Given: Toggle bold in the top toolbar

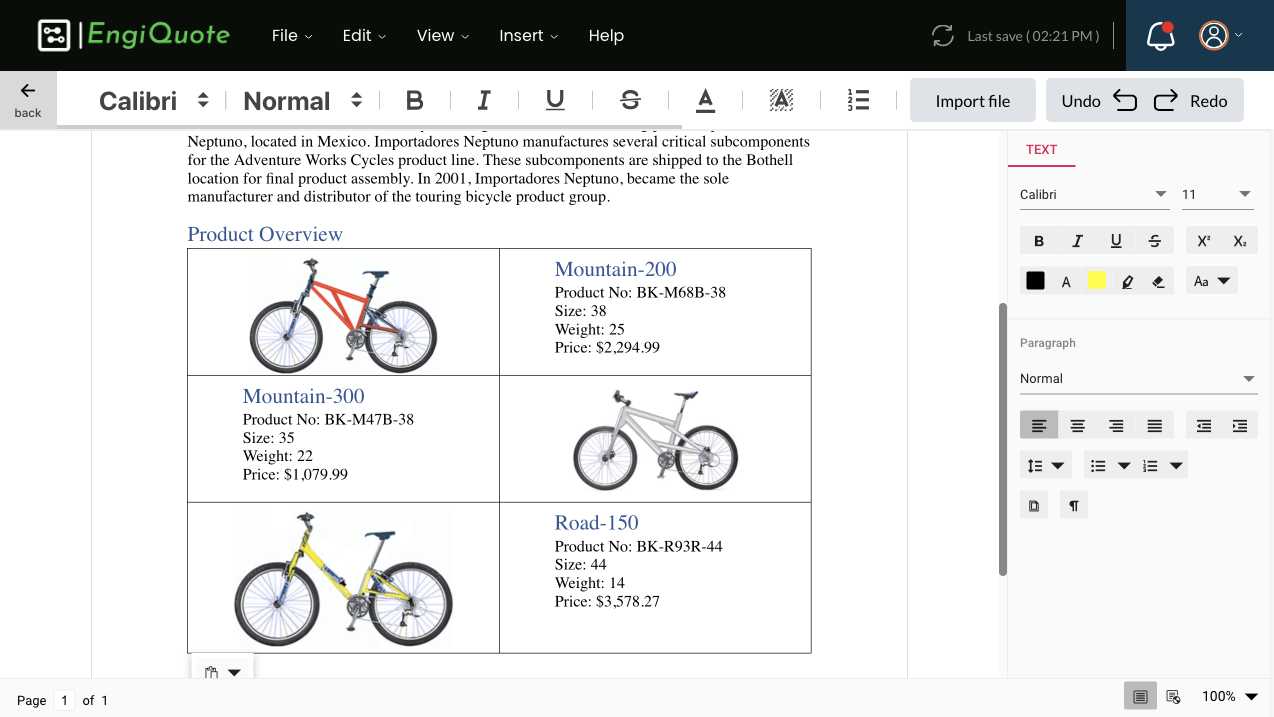Looking at the screenshot, I should (x=415, y=100).
